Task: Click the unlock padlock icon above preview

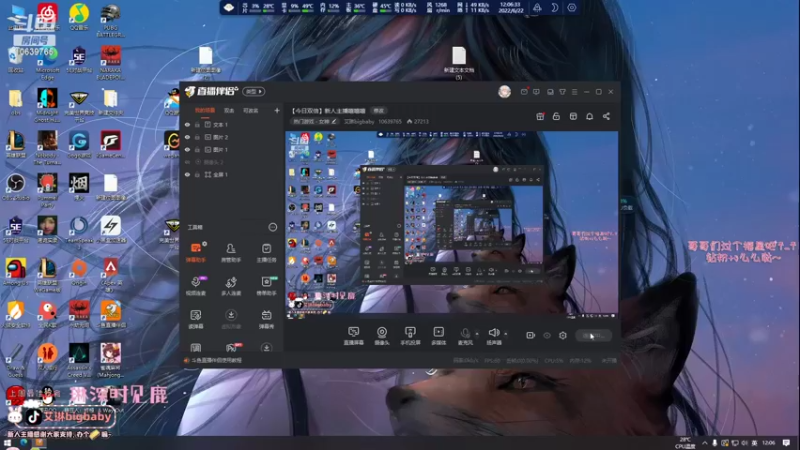Action: (556, 116)
